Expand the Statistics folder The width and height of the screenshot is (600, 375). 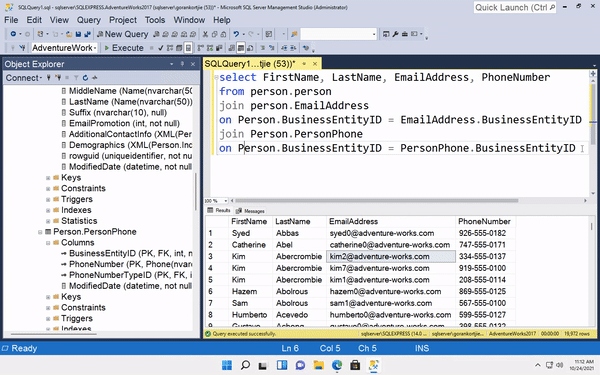(x=48, y=221)
